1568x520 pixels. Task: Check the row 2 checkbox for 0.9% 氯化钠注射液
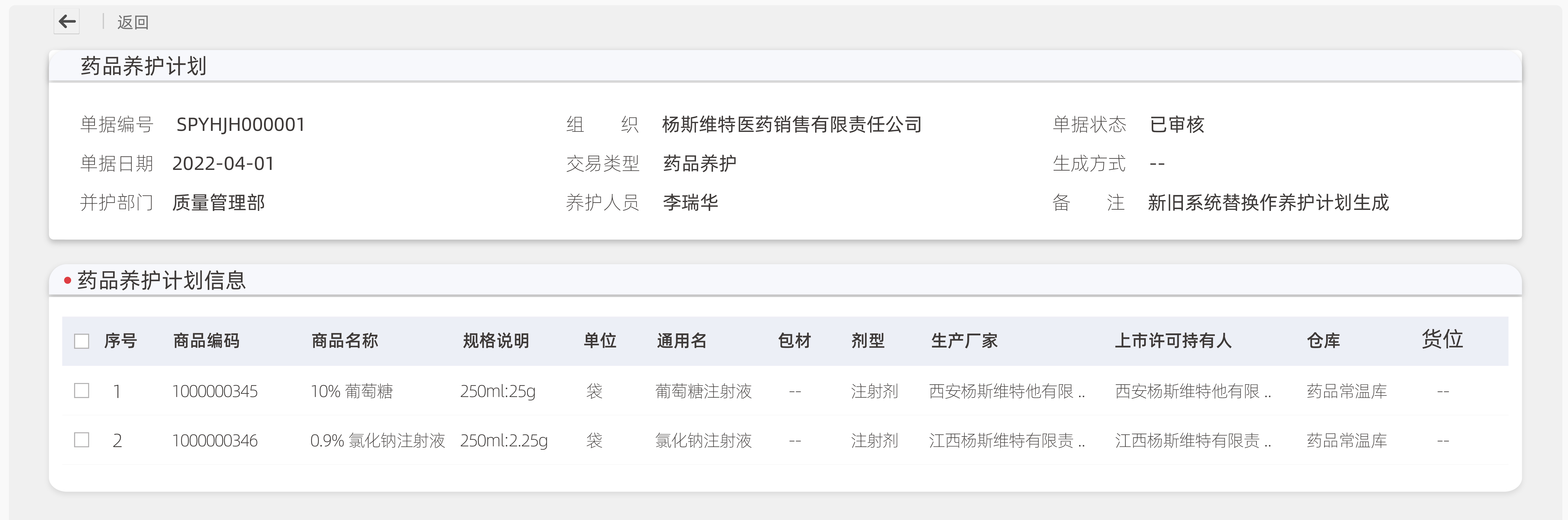pyautogui.click(x=82, y=440)
